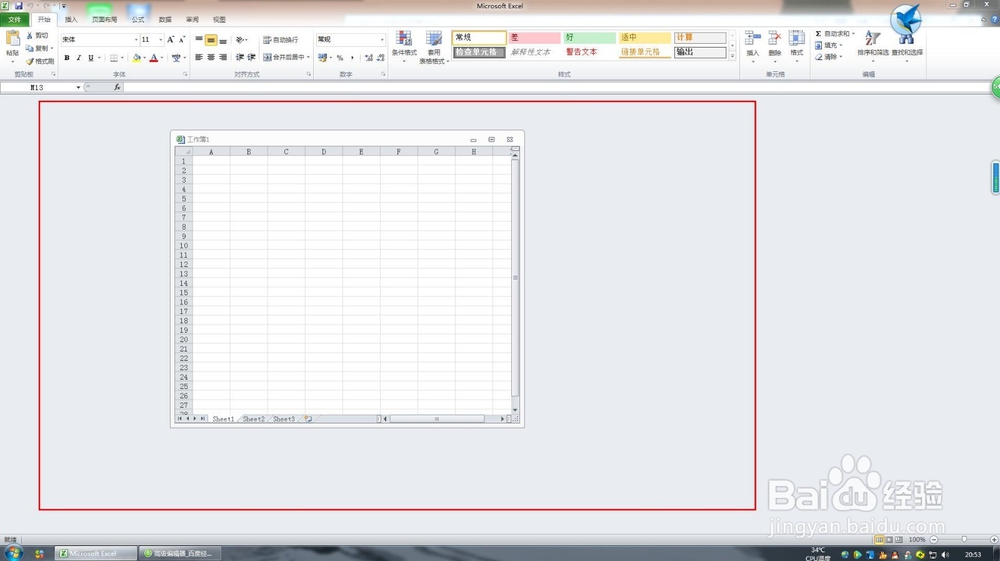
Task: Click the top vertical align icon
Action: pyautogui.click(x=198, y=40)
